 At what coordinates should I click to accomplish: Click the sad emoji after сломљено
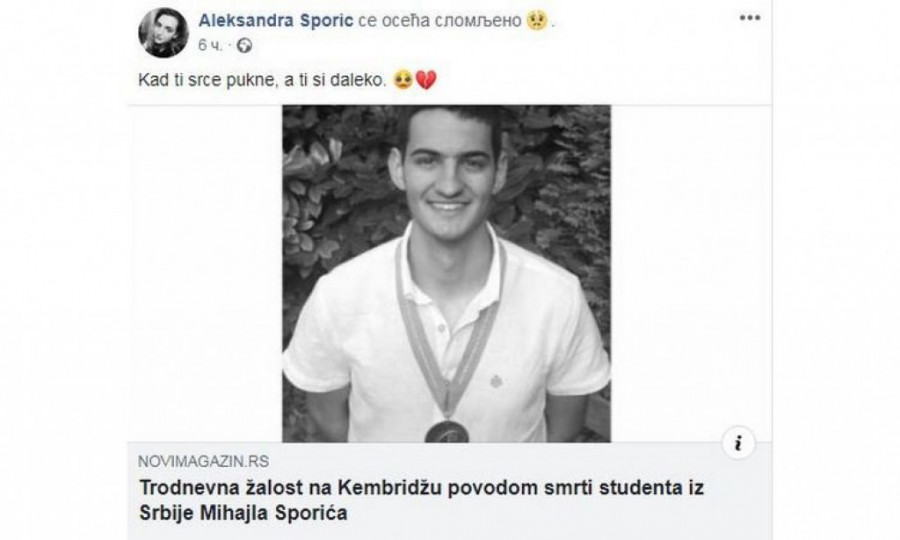click(x=537, y=21)
